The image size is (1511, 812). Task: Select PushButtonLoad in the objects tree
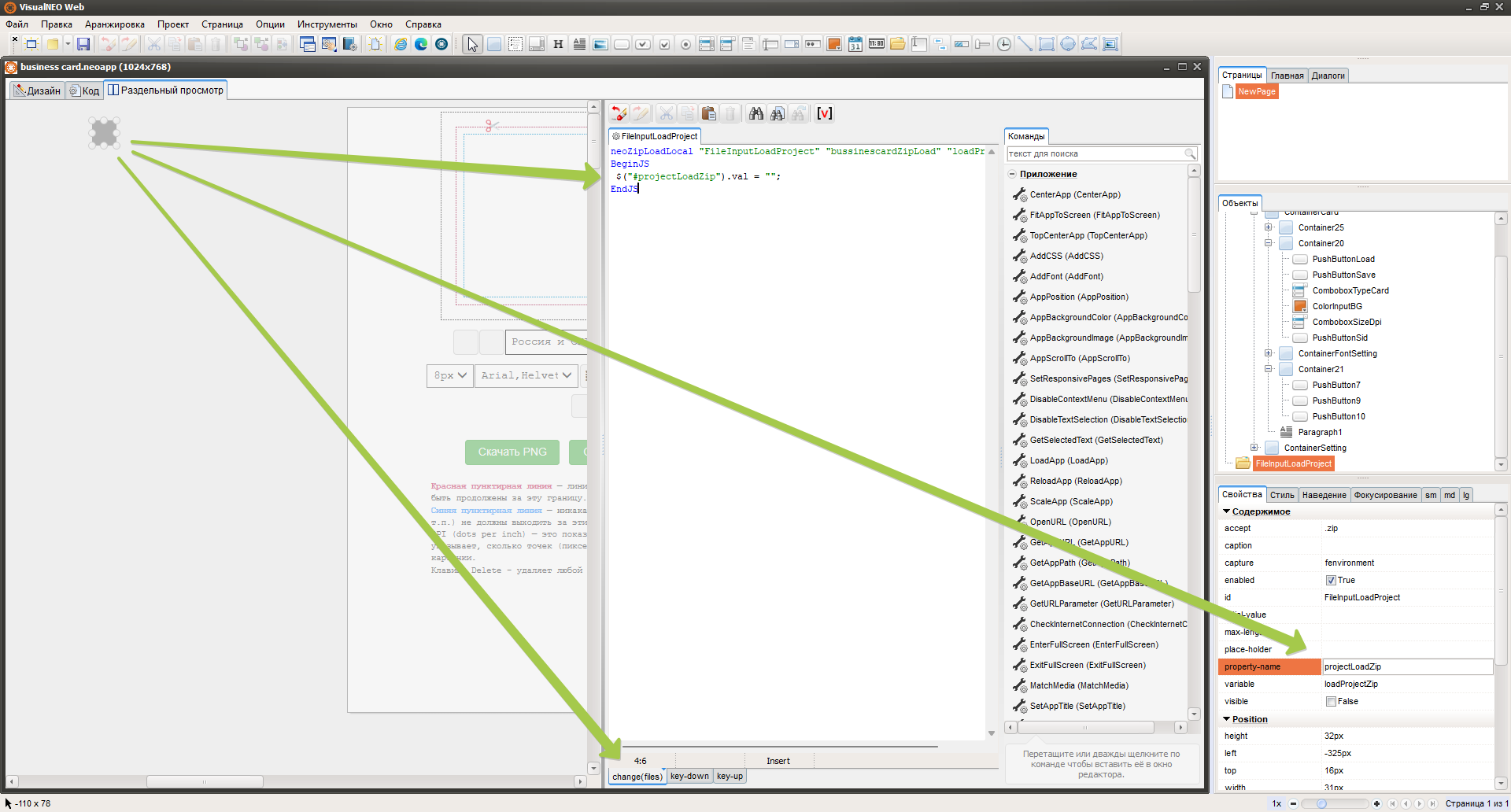[x=1343, y=260]
